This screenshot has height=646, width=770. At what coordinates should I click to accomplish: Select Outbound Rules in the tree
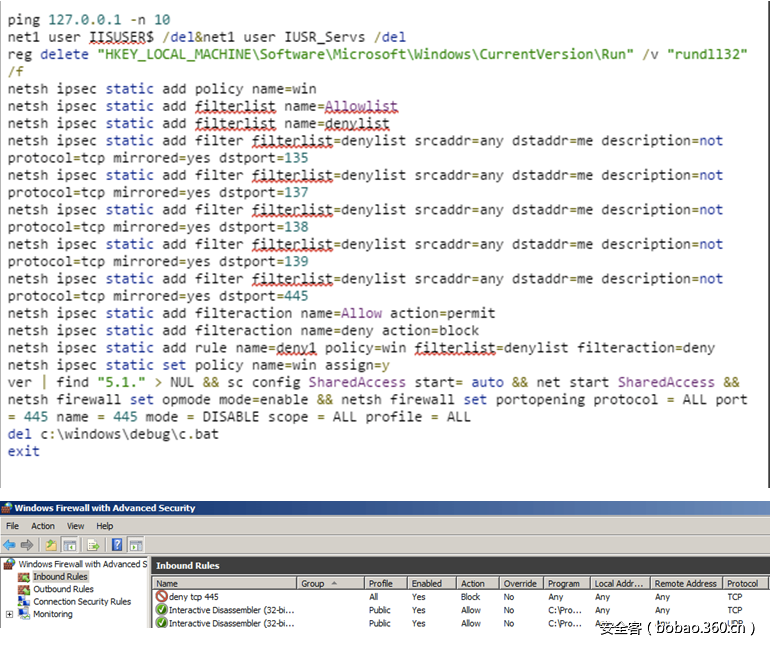[x=63, y=589]
